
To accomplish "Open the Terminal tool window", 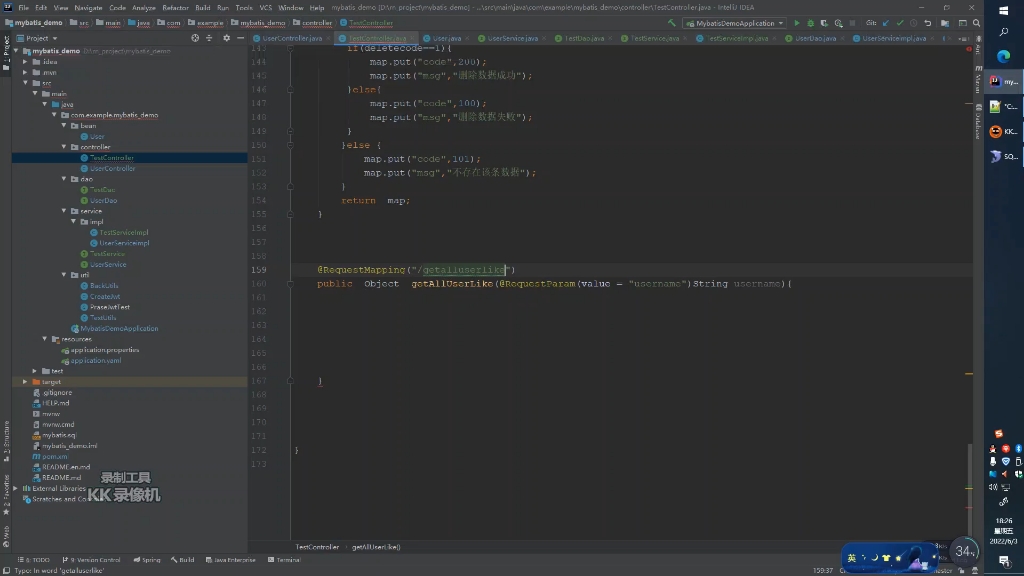I will point(284,560).
